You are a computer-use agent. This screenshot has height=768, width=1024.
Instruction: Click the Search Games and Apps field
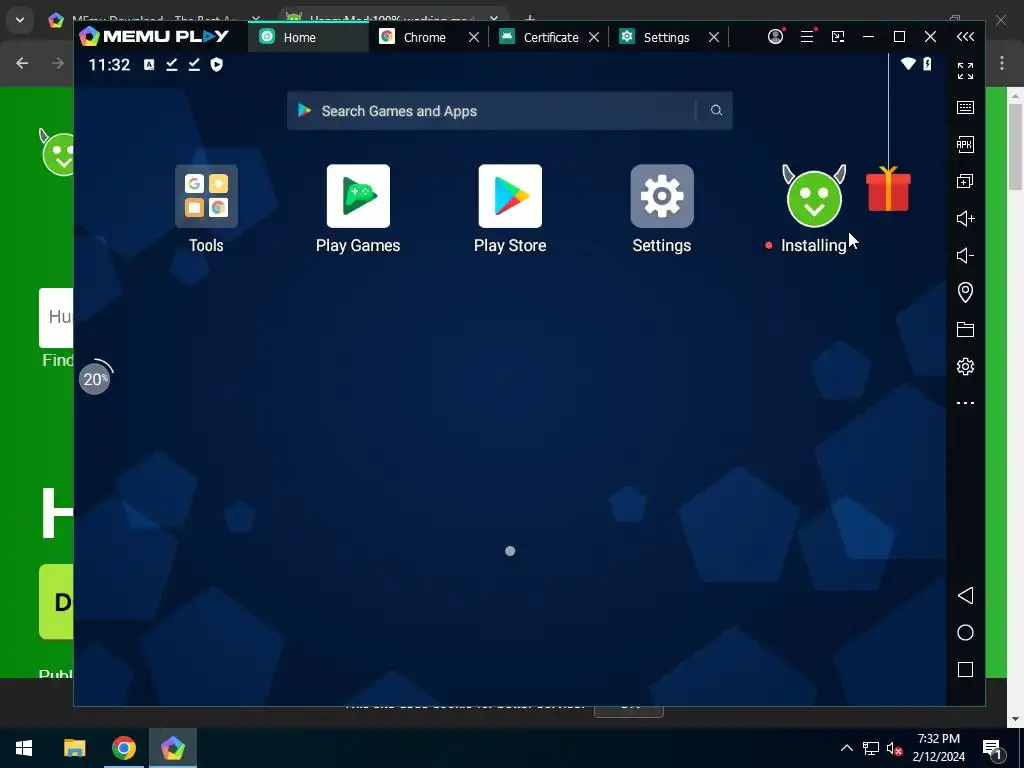pos(509,110)
